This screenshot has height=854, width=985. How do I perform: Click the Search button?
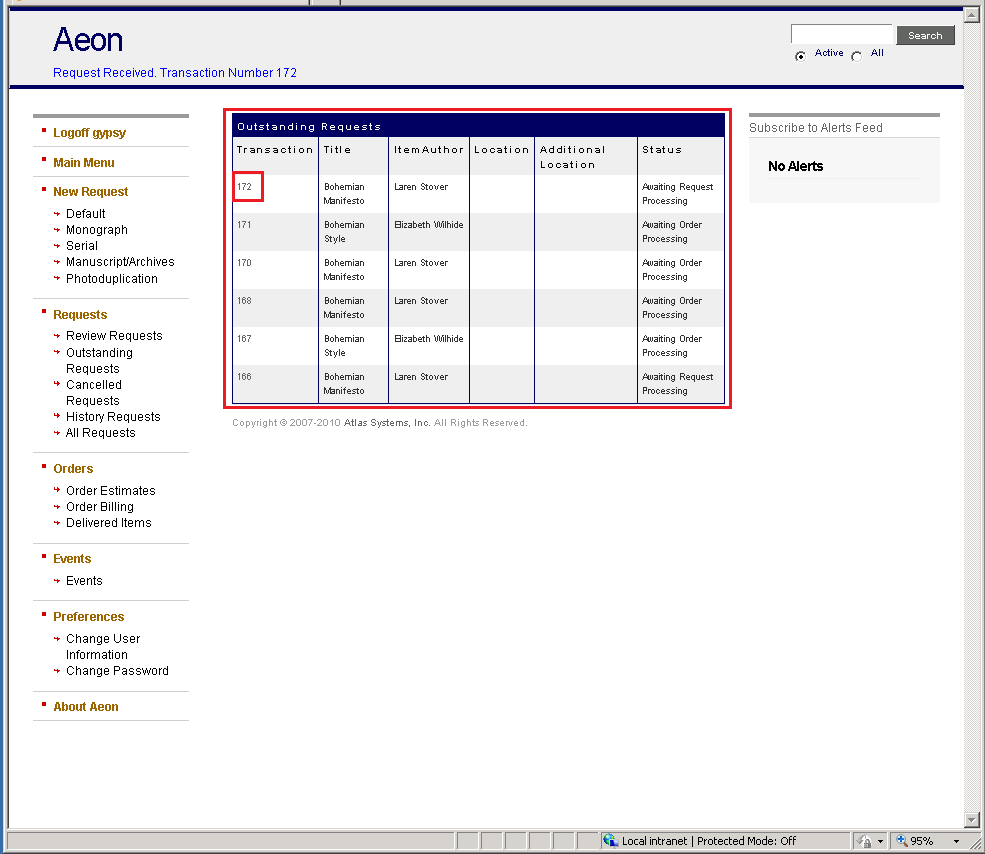tap(924, 35)
